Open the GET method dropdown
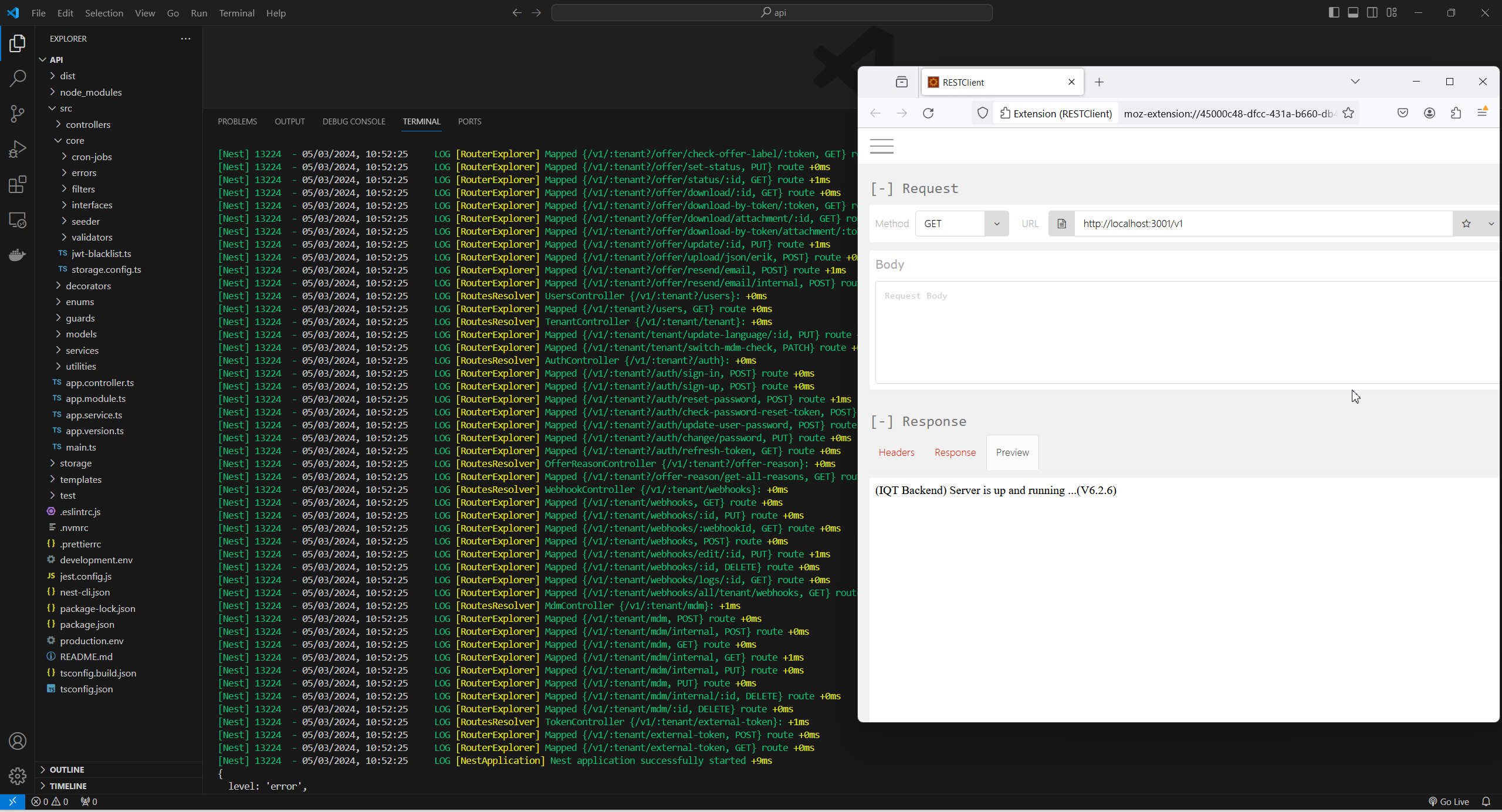The width and height of the screenshot is (1502, 812). click(962, 224)
